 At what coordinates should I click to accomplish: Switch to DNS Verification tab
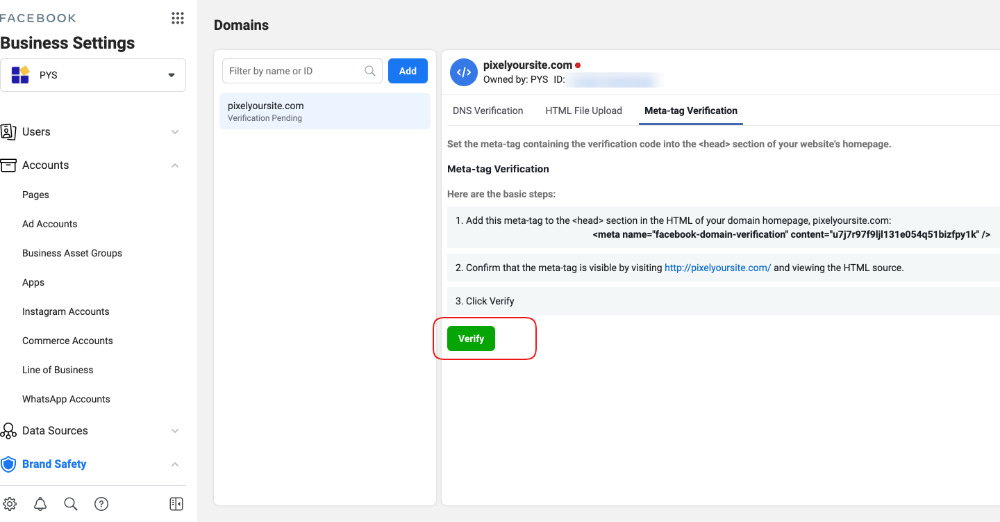click(488, 110)
